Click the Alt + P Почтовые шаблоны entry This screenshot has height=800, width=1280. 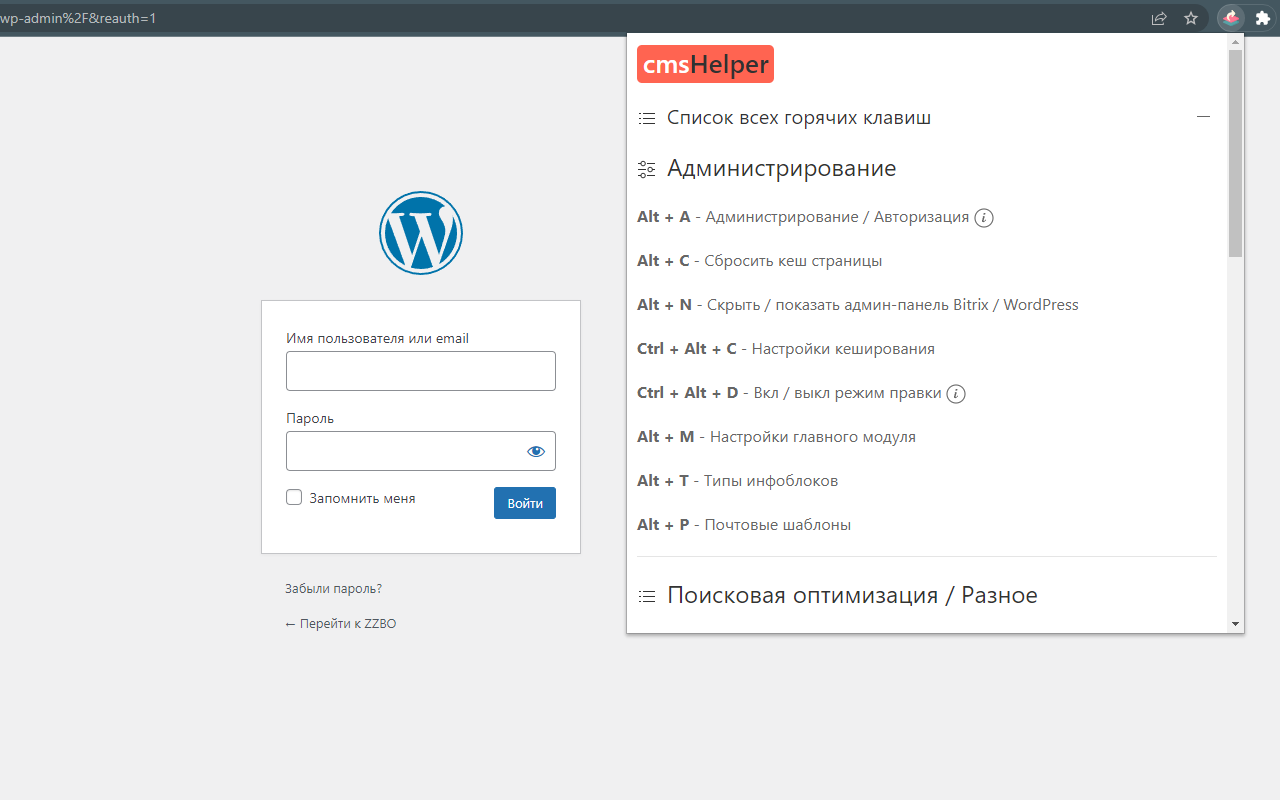coord(744,525)
